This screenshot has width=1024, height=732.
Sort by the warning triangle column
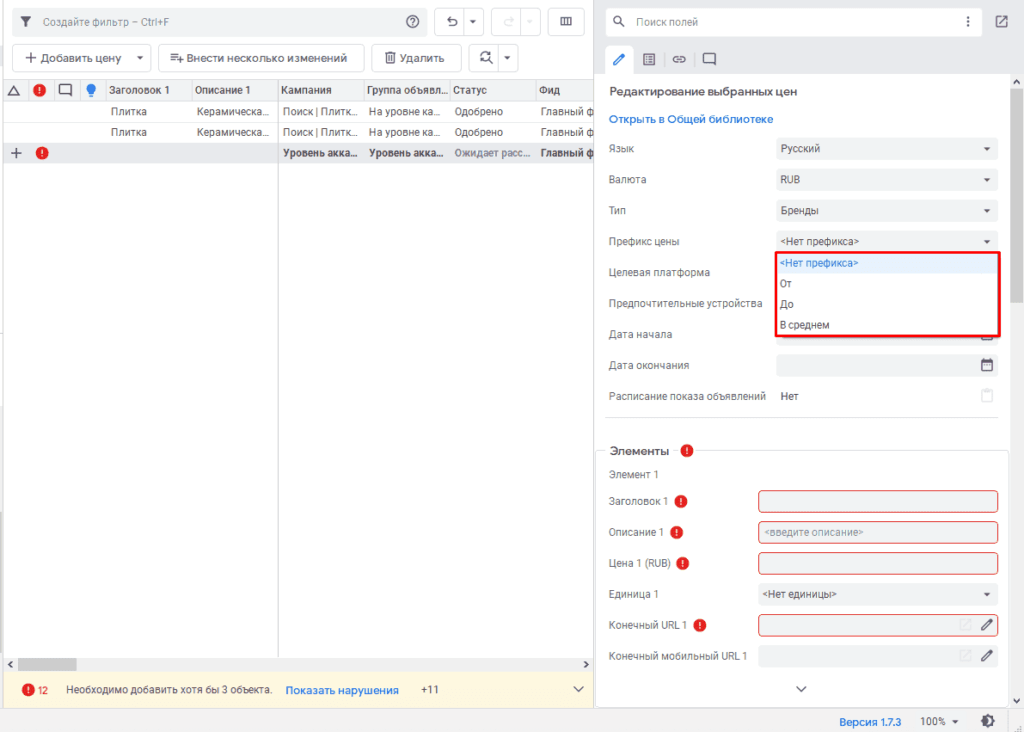[x=14, y=90]
